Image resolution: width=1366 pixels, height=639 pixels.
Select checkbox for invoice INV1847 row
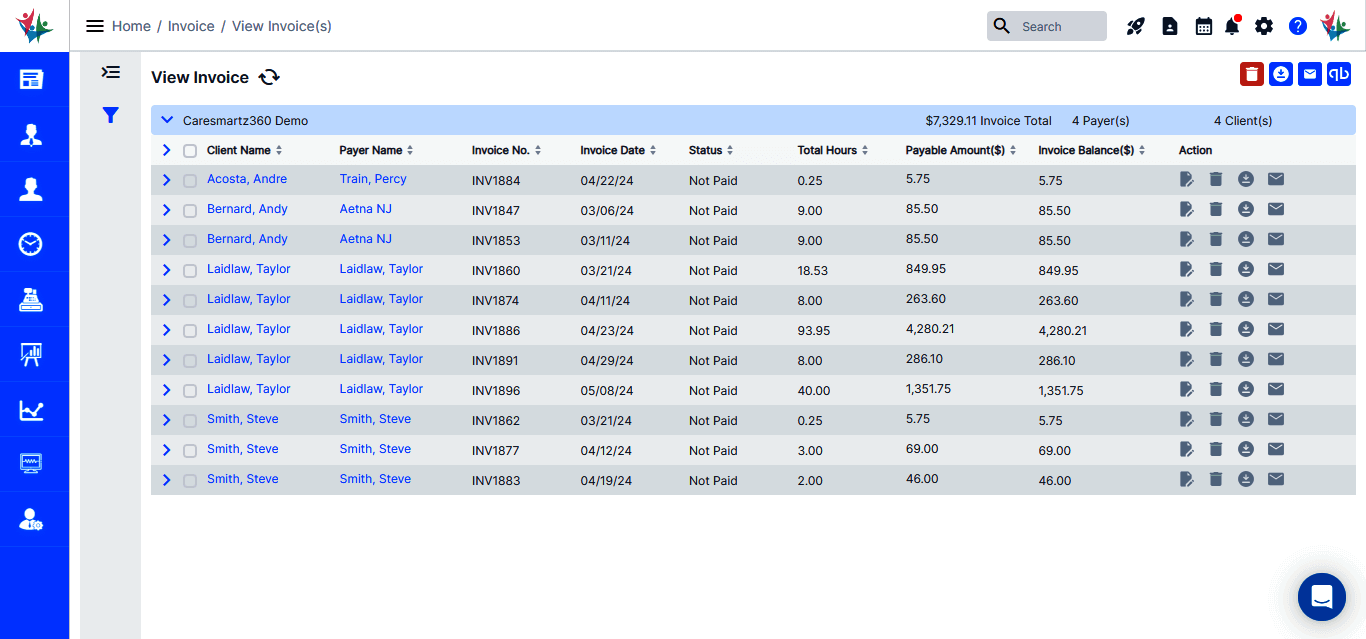(190, 211)
